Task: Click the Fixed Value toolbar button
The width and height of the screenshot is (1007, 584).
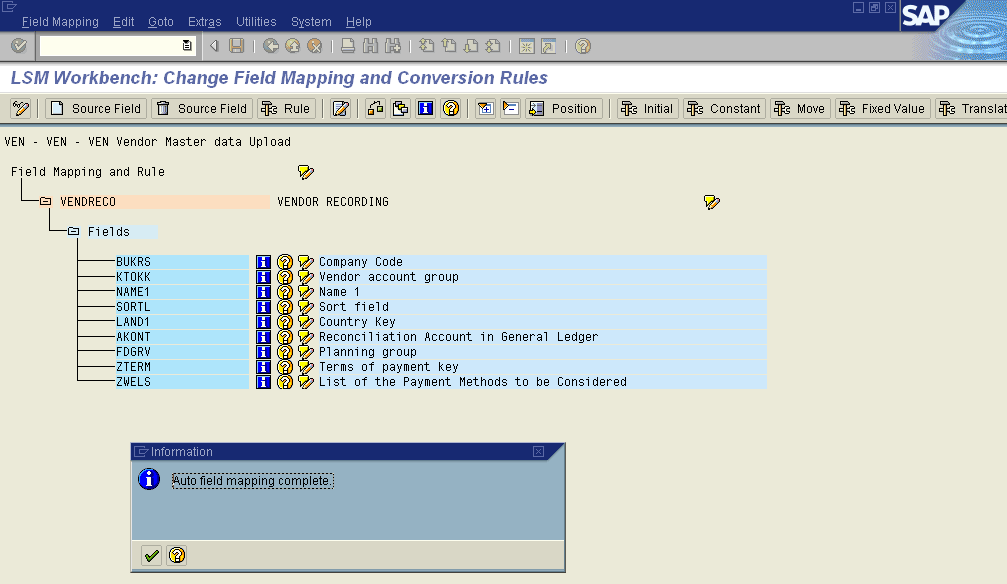Action: click(883, 109)
